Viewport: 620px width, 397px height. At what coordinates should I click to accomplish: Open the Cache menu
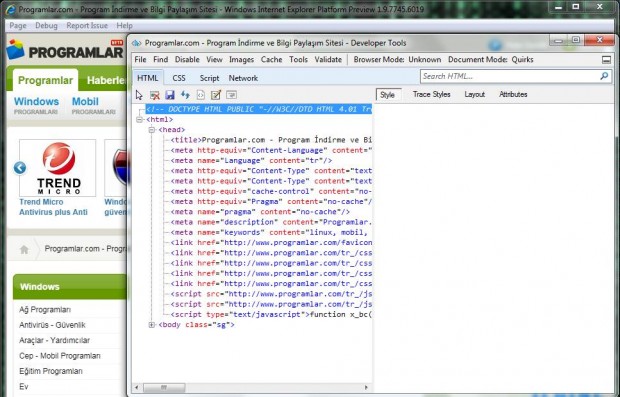pyautogui.click(x=272, y=60)
